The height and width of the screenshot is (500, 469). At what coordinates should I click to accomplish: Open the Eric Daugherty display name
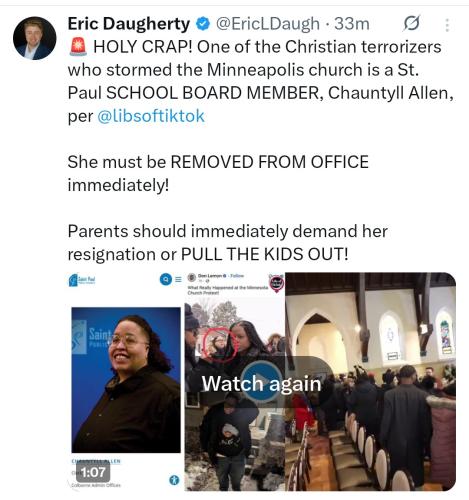tap(129, 24)
